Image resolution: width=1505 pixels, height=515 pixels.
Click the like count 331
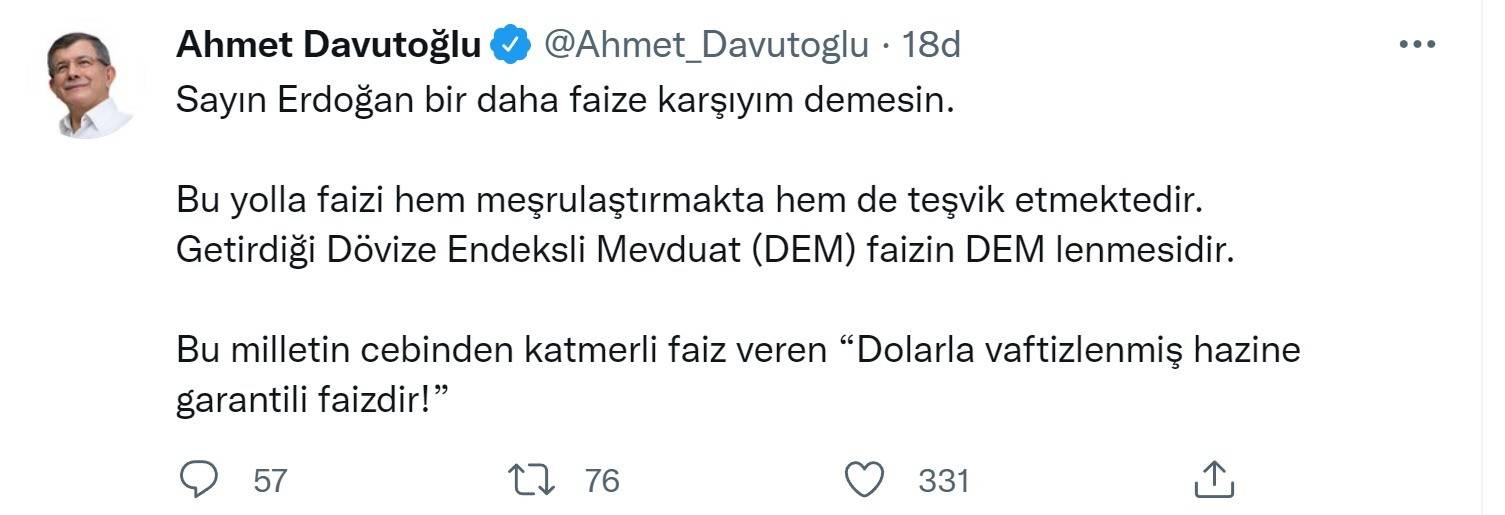pos(944,481)
